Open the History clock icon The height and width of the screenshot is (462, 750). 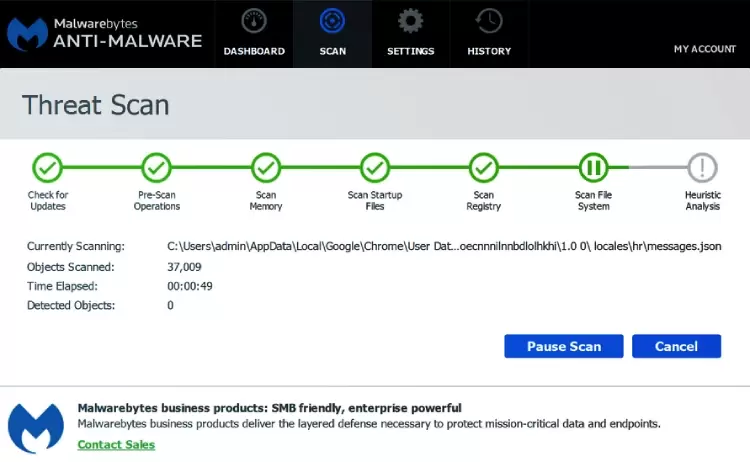click(489, 21)
